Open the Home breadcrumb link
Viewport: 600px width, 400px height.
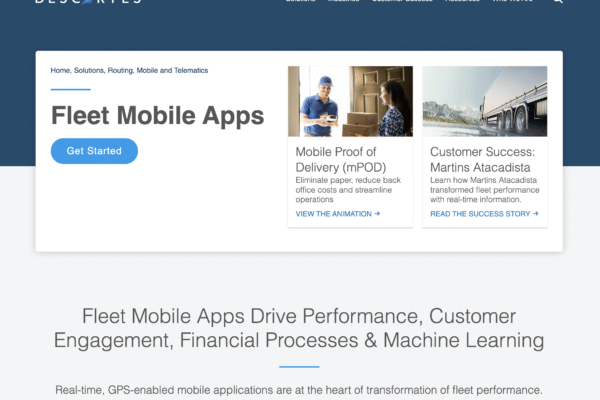(60, 70)
